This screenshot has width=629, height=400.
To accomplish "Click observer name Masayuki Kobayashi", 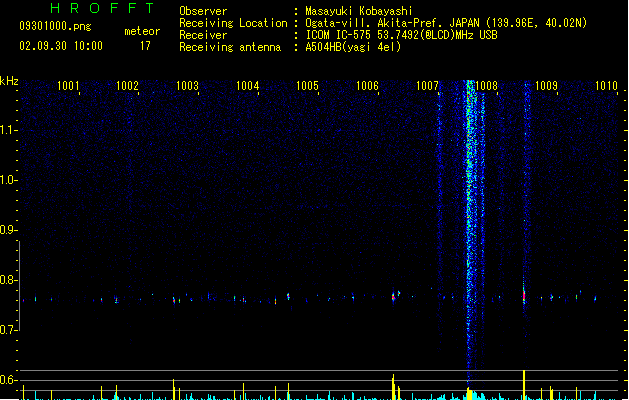I will [x=359, y=11].
